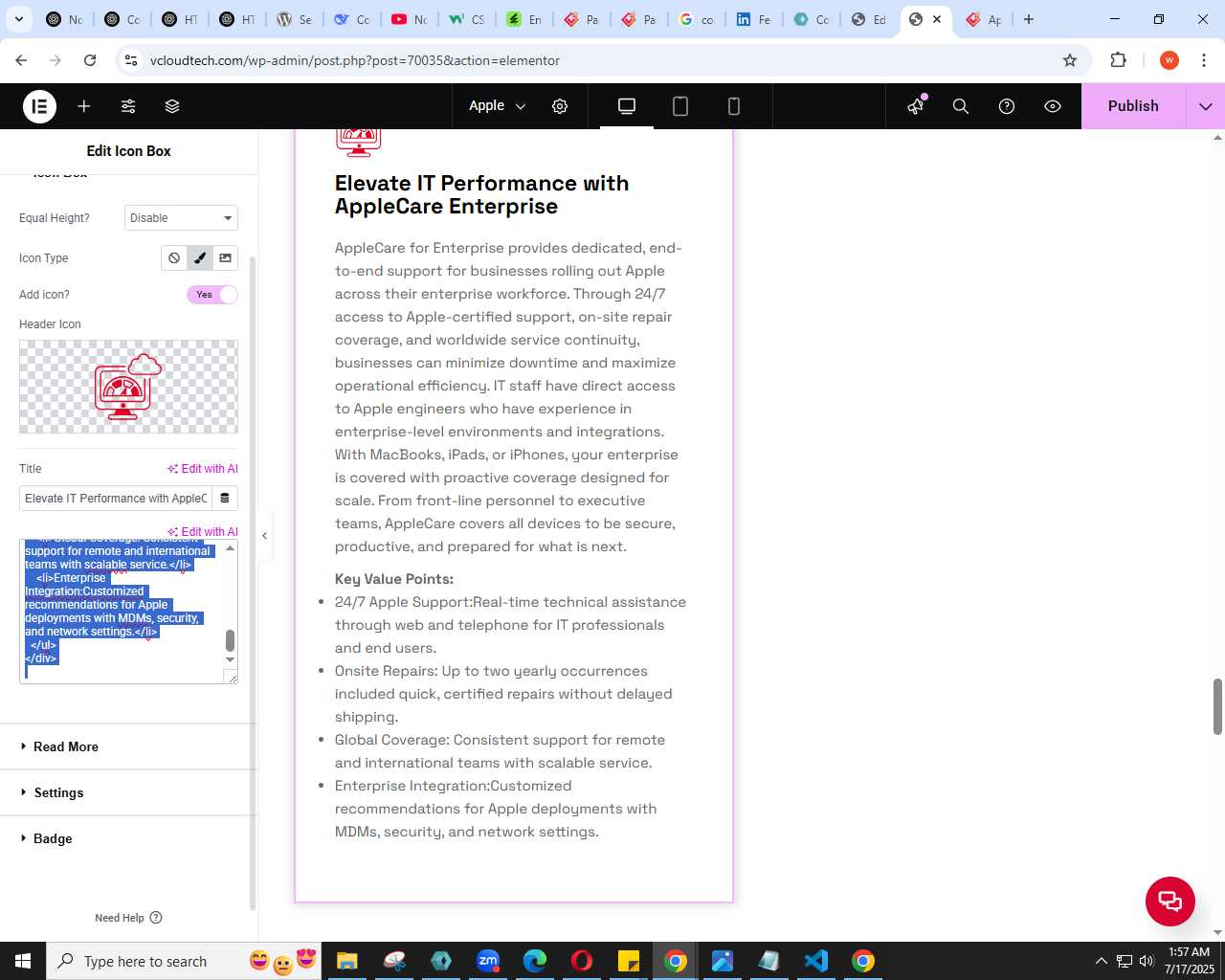View site information icon in address bar

(x=132, y=60)
